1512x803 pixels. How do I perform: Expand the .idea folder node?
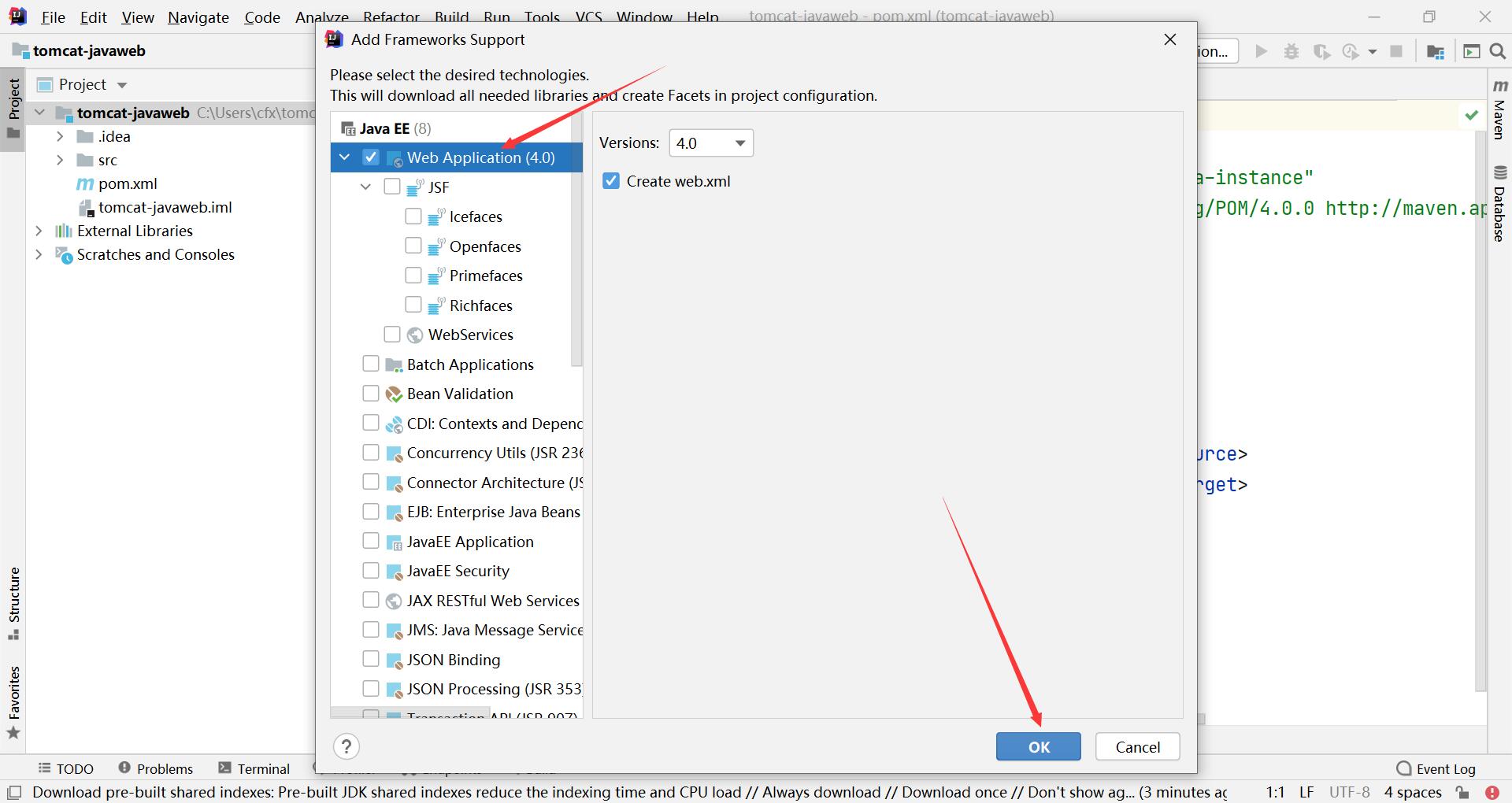click(x=60, y=137)
